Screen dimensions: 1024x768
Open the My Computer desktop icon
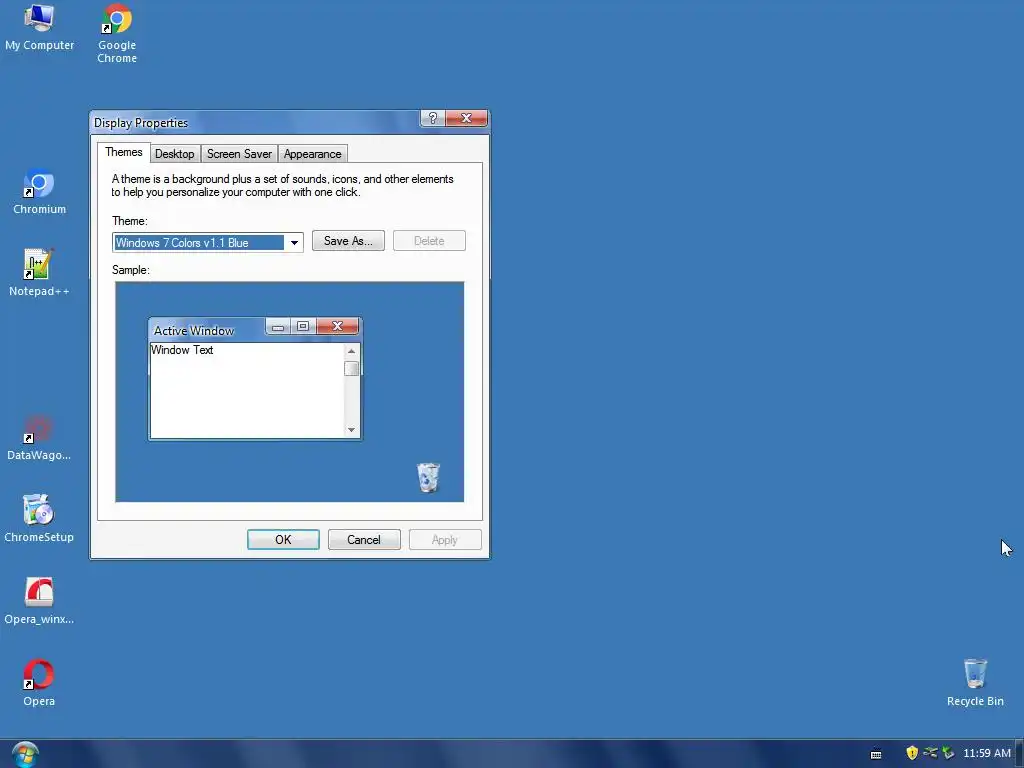coord(39,27)
